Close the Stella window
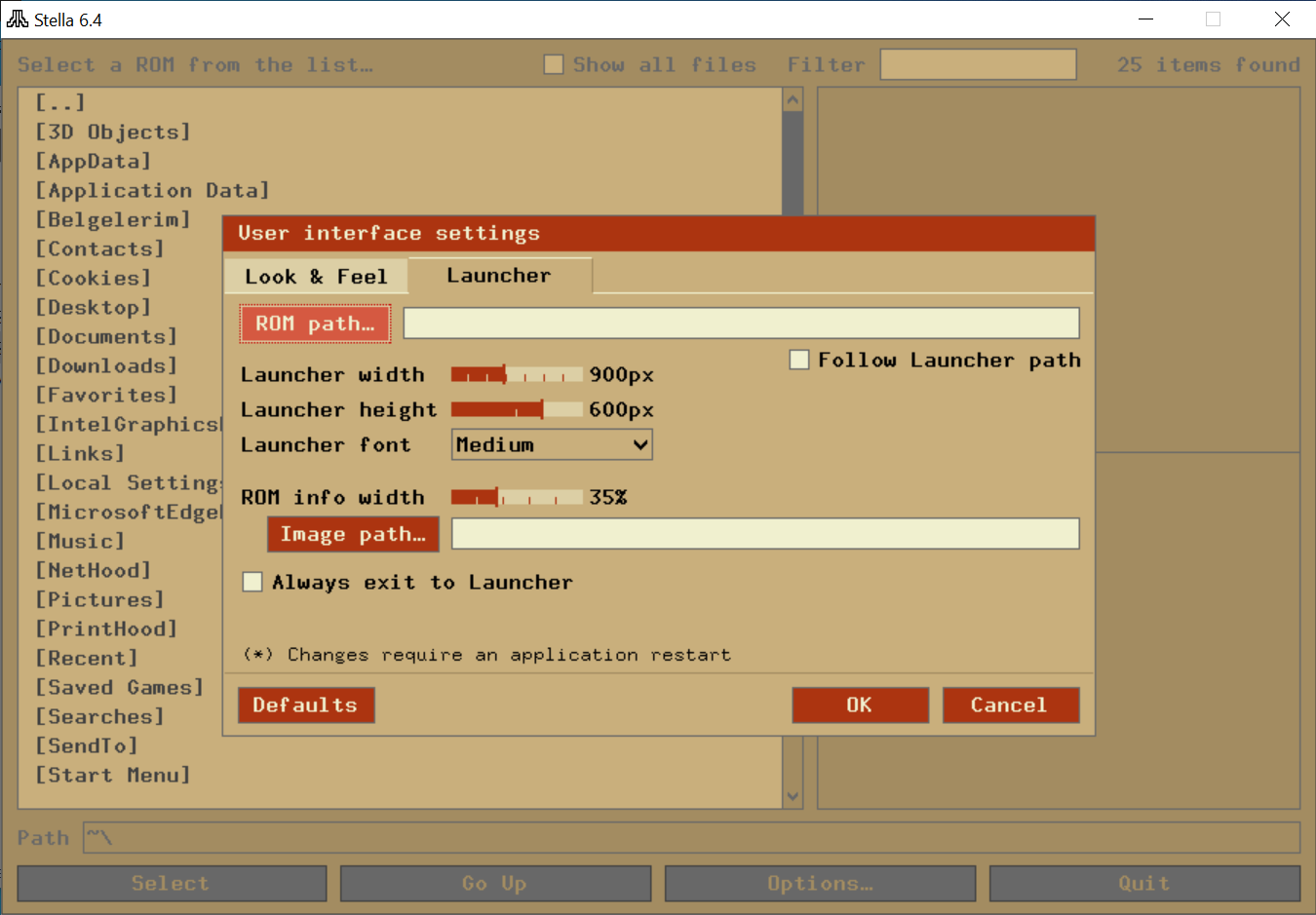Image resolution: width=1316 pixels, height=915 pixels. pos(1282,19)
